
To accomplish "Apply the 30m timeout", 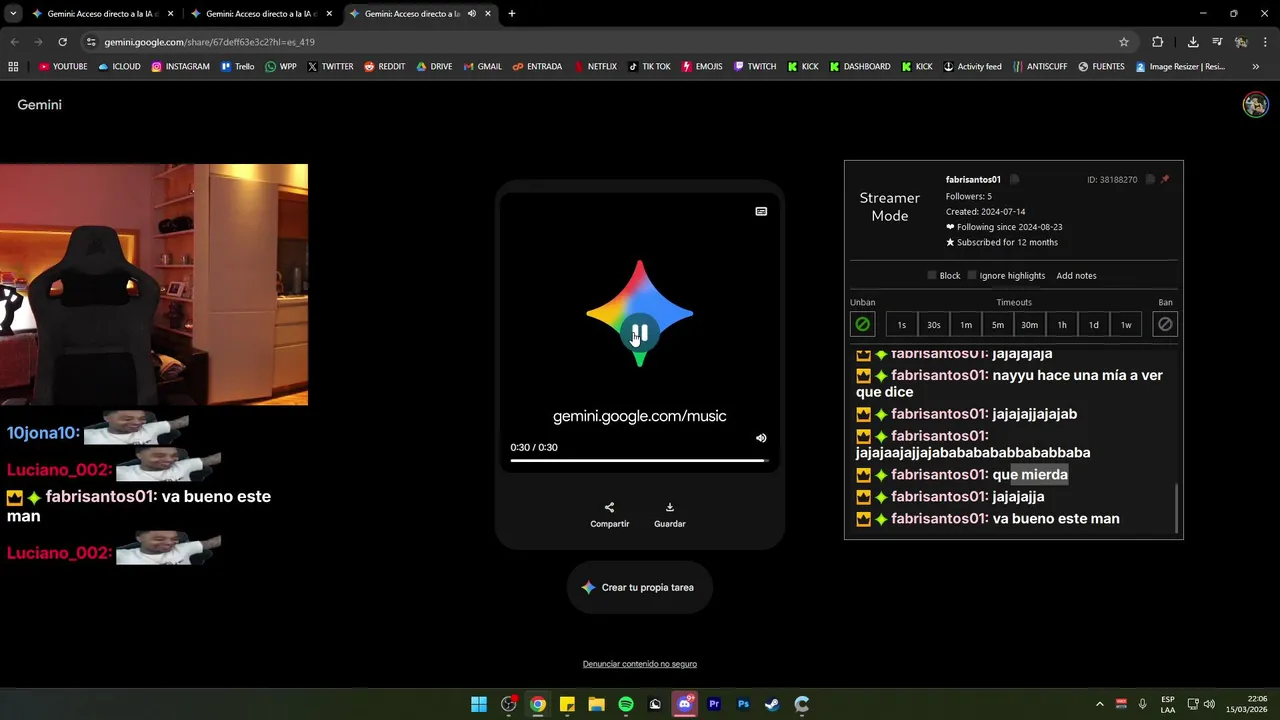I will pyautogui.click(x=1030, y=325).
